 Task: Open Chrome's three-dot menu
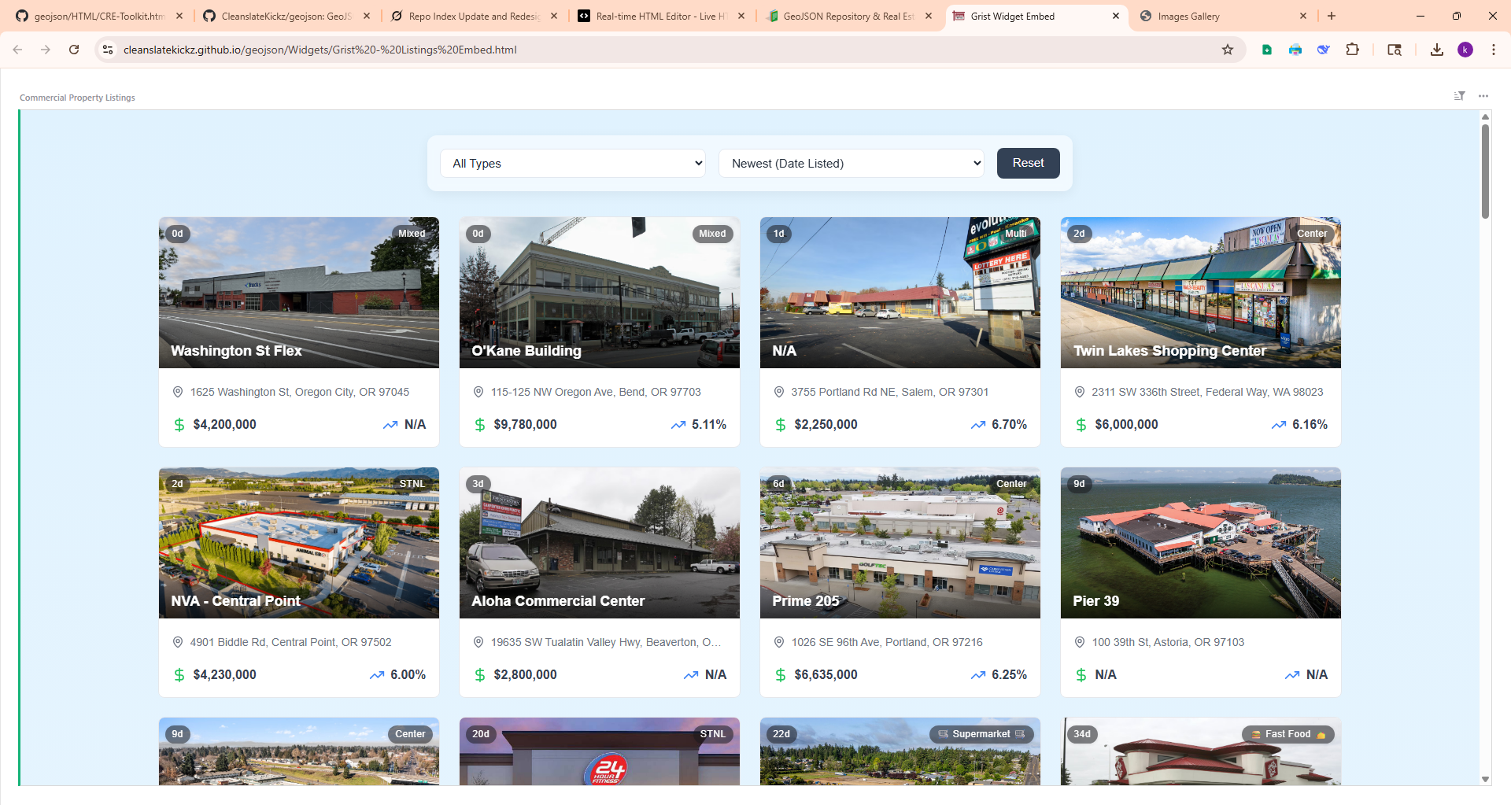coord(1494,50)
